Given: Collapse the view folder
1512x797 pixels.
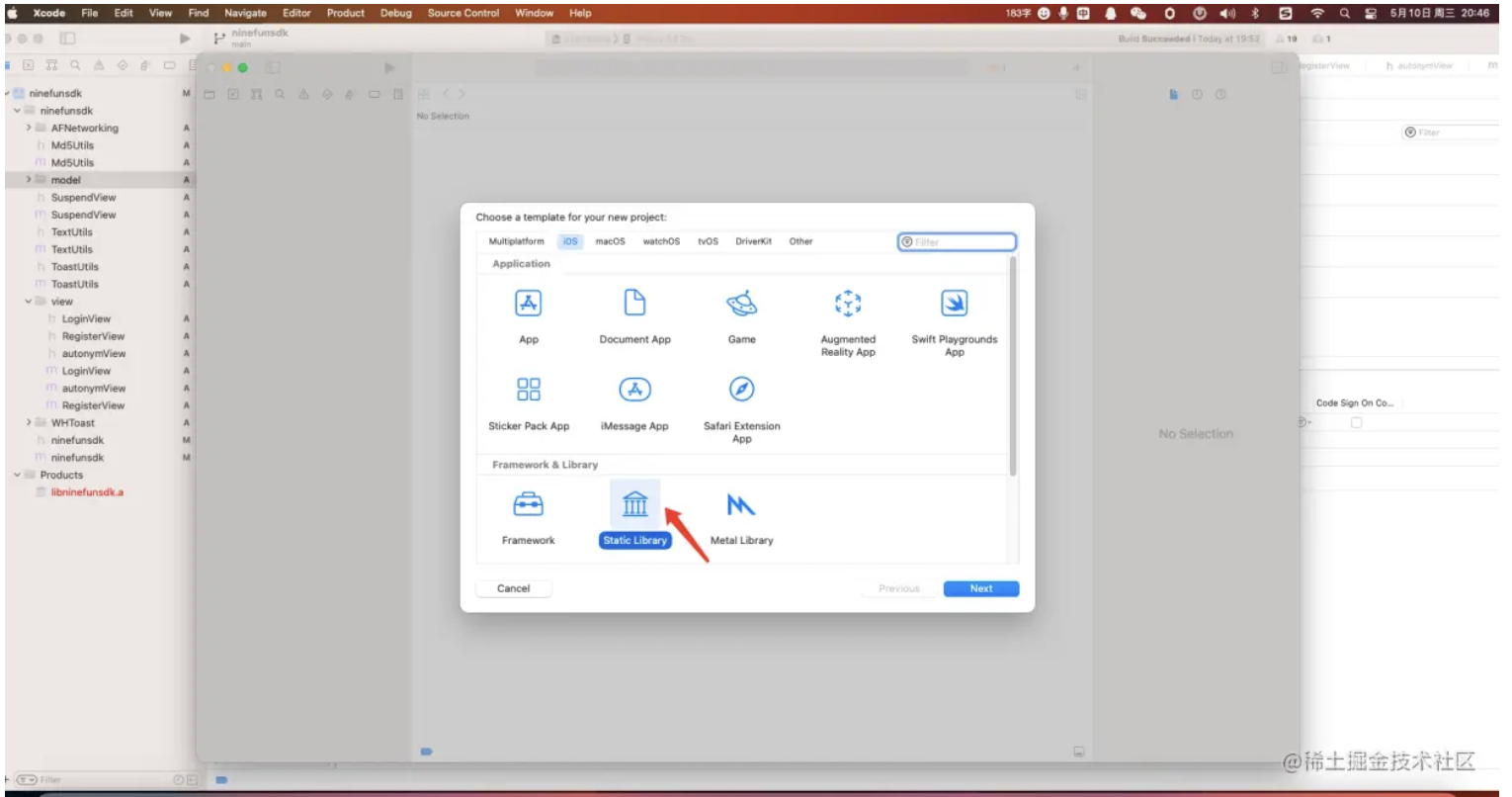Looking at the screenshot, I should click(28, 302).
